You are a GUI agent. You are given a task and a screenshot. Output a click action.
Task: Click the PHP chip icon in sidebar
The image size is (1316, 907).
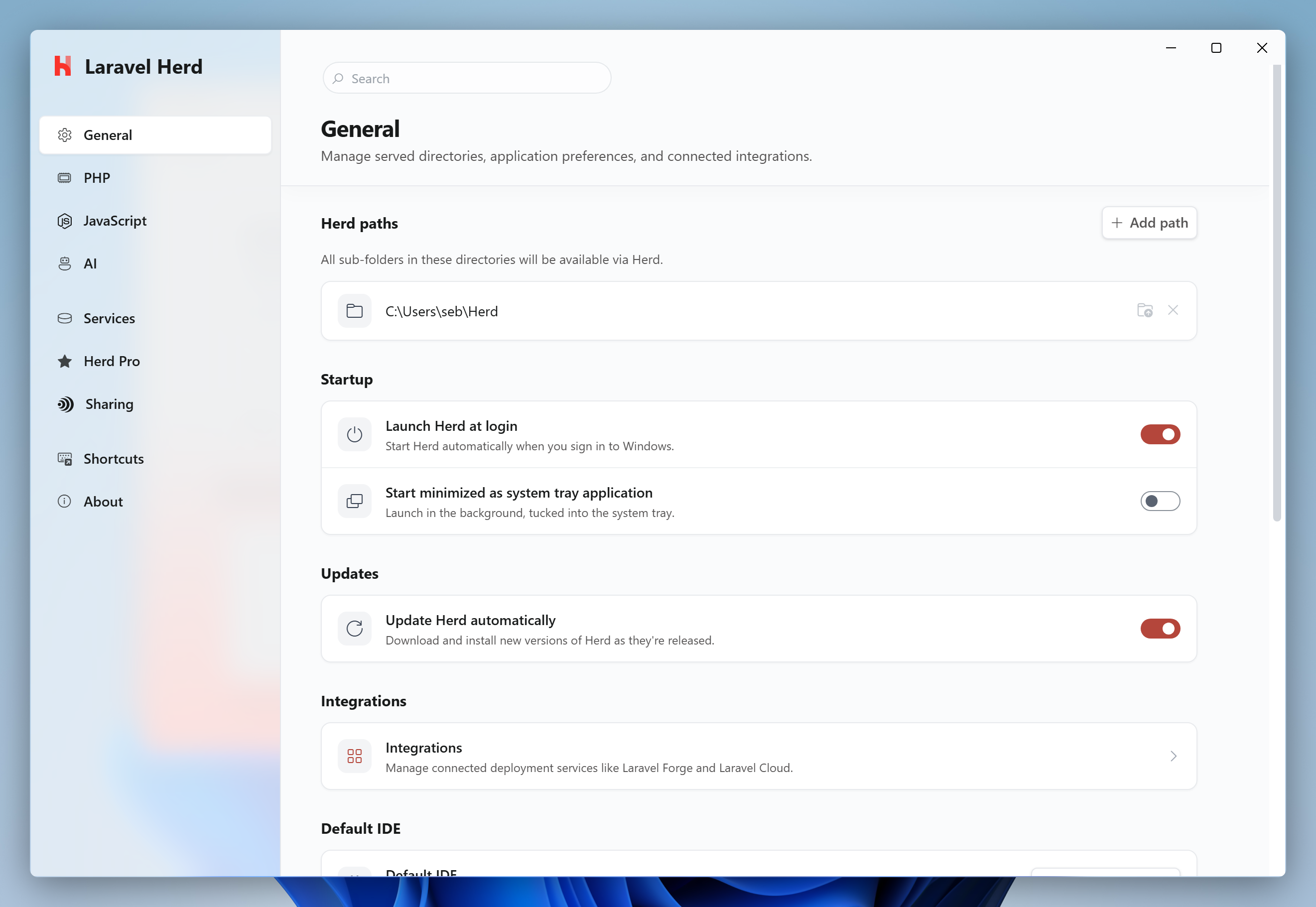(65, 178)
